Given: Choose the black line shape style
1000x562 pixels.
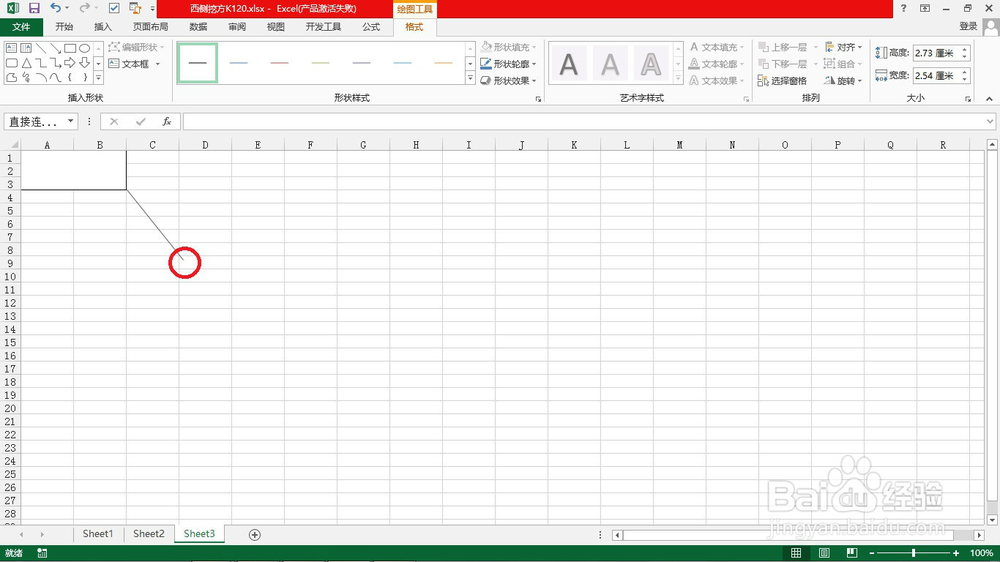Looking at the screenshot, I should click(x=198, y=63).
